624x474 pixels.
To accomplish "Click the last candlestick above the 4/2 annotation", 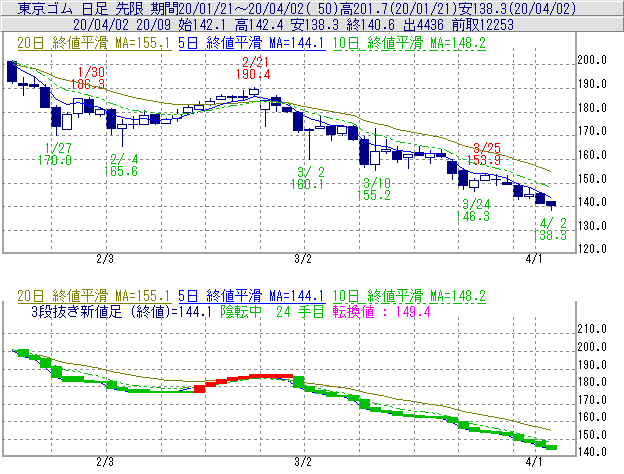I will [551, 204].
